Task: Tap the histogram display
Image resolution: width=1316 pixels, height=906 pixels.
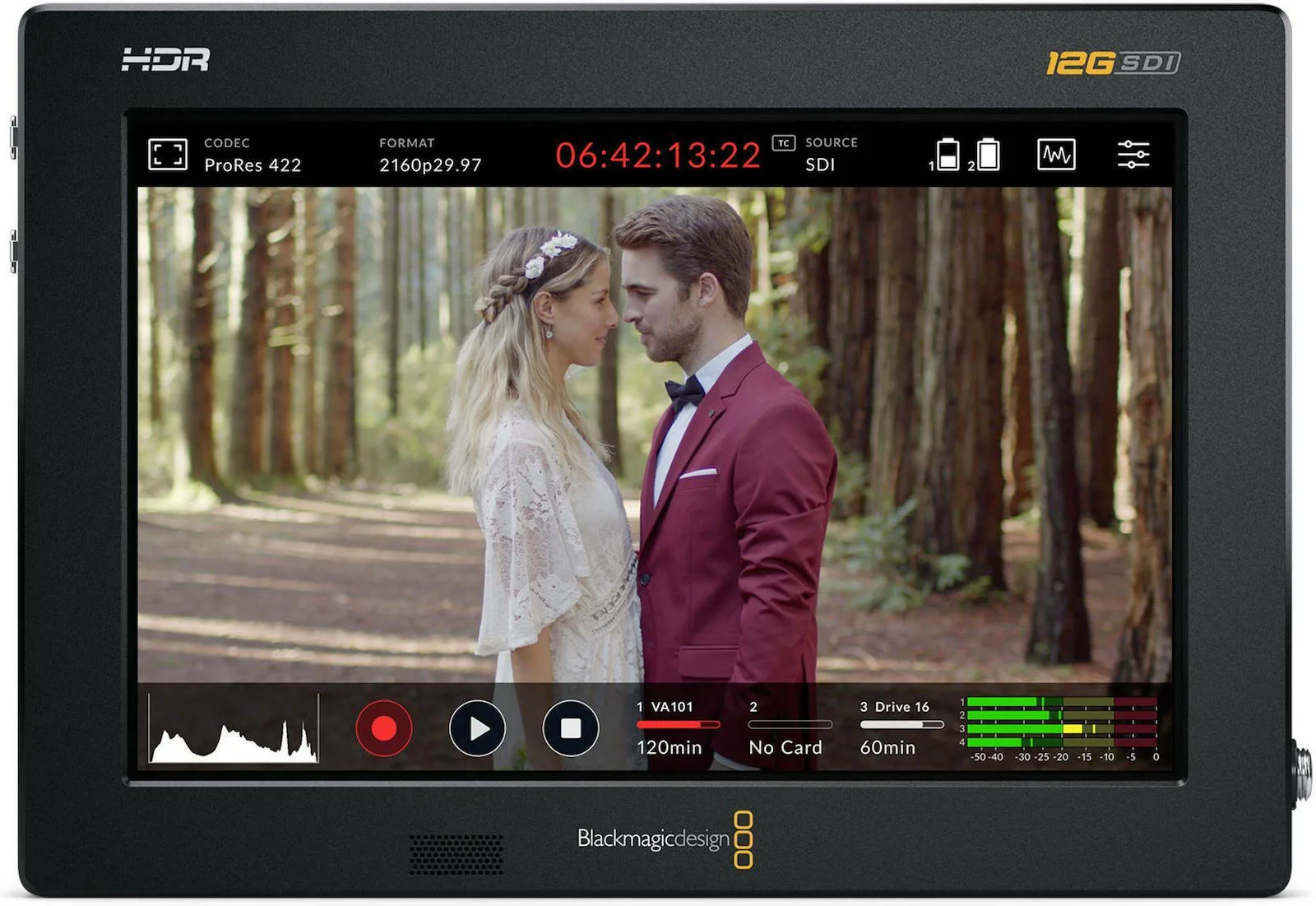Action: [234, 728]
